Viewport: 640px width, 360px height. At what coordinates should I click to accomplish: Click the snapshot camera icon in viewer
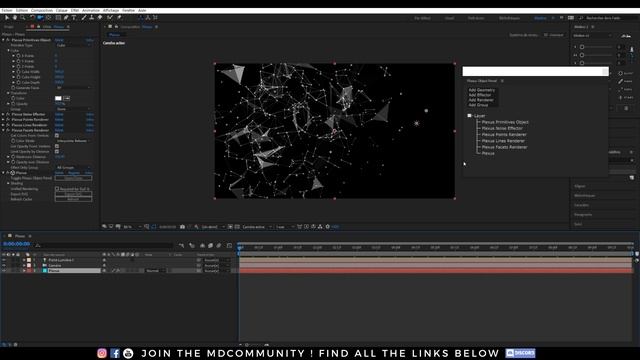coord(182,227)
